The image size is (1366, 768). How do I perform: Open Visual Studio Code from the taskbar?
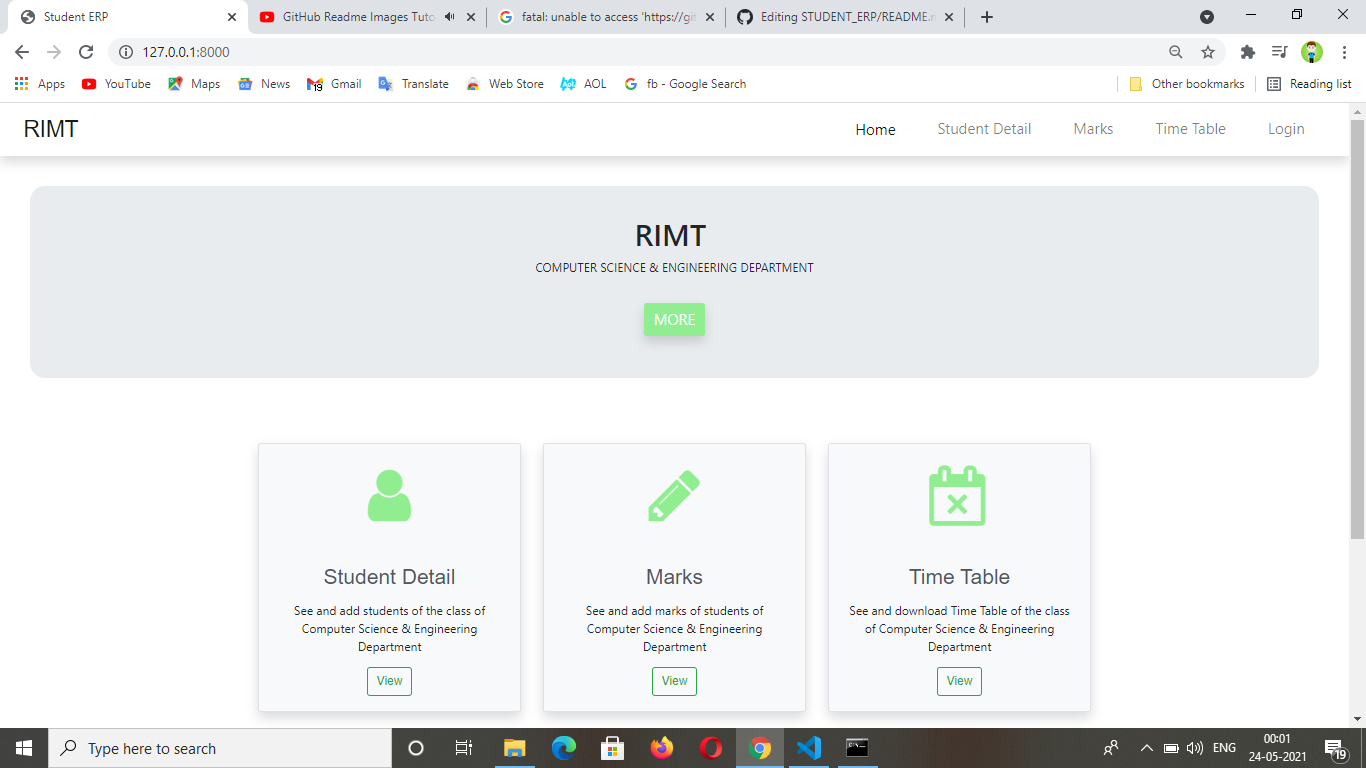click(809, 747)
